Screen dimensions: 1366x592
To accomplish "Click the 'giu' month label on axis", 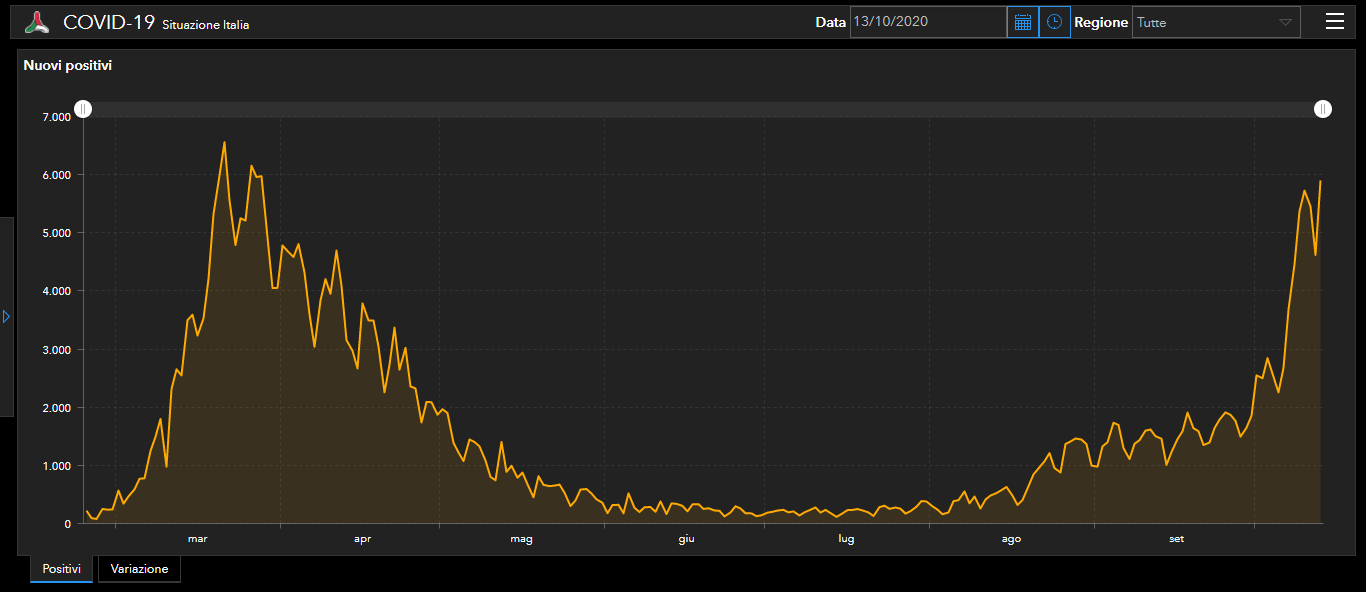I will 686,539.
